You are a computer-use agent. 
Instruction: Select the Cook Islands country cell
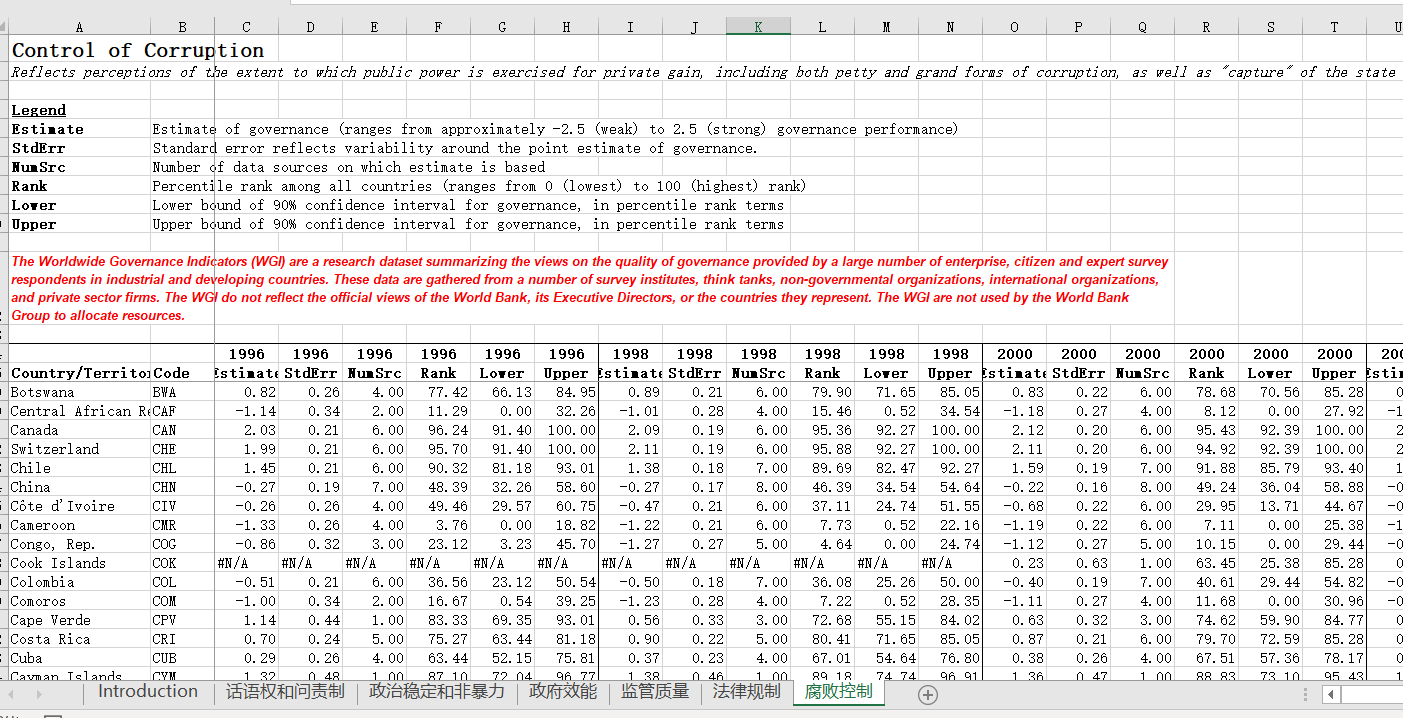point(80,563)
